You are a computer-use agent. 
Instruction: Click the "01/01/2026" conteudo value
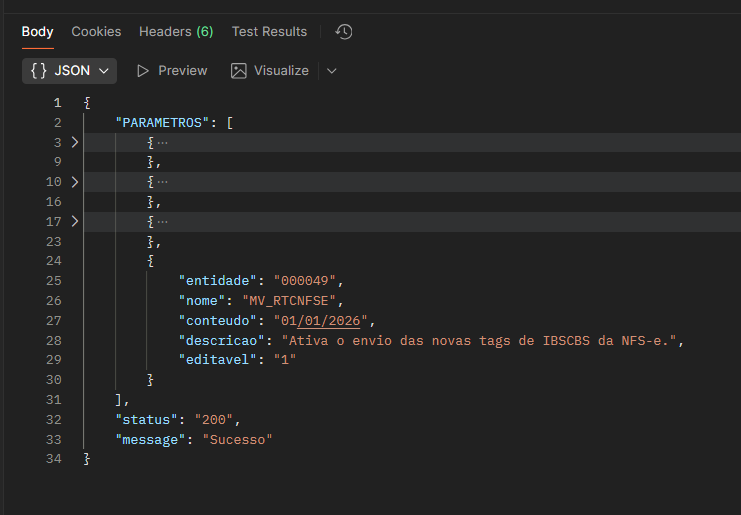(x=323, y=320)
